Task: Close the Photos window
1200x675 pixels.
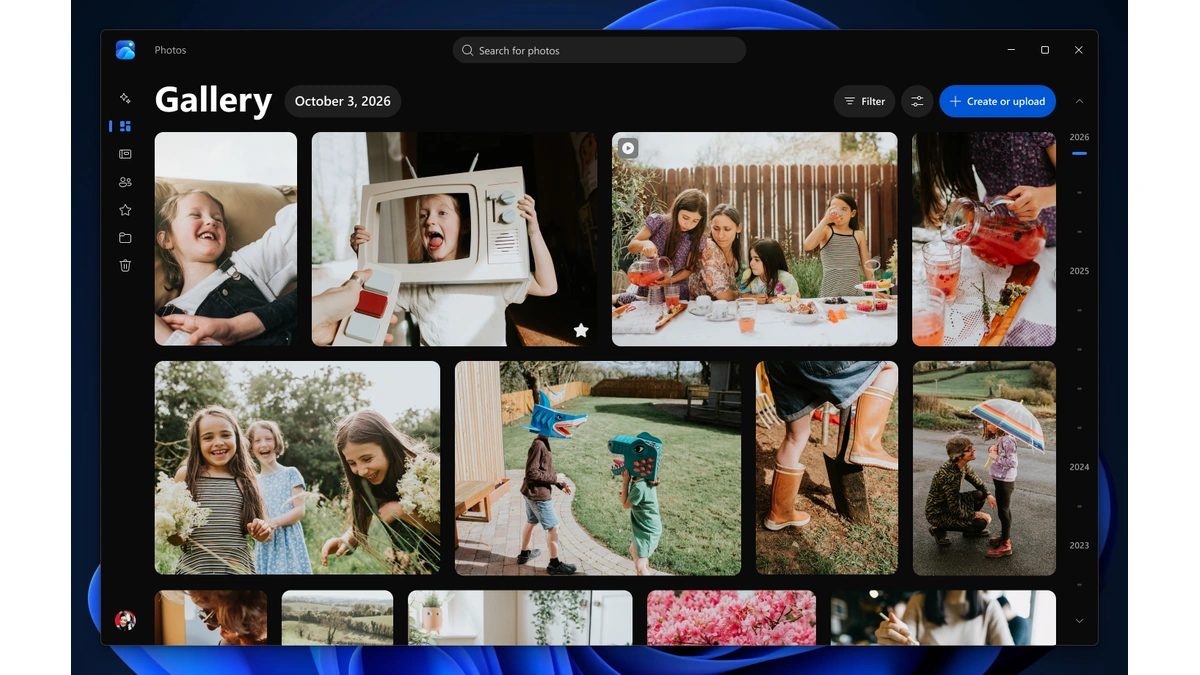Action: [1078, 50]
